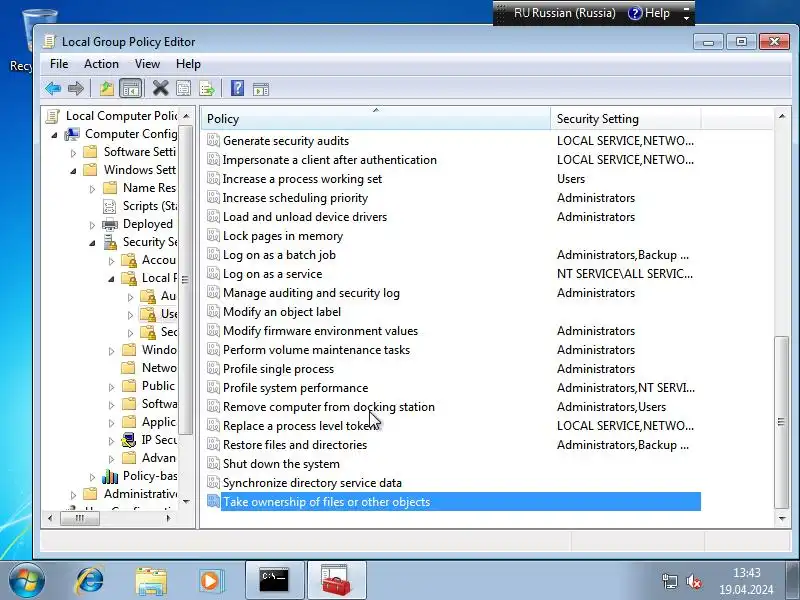Select 'Remove computer from docking station' policy
This screenshot has height=600, width=800.
pyautogui.click(x=329, y=407)
